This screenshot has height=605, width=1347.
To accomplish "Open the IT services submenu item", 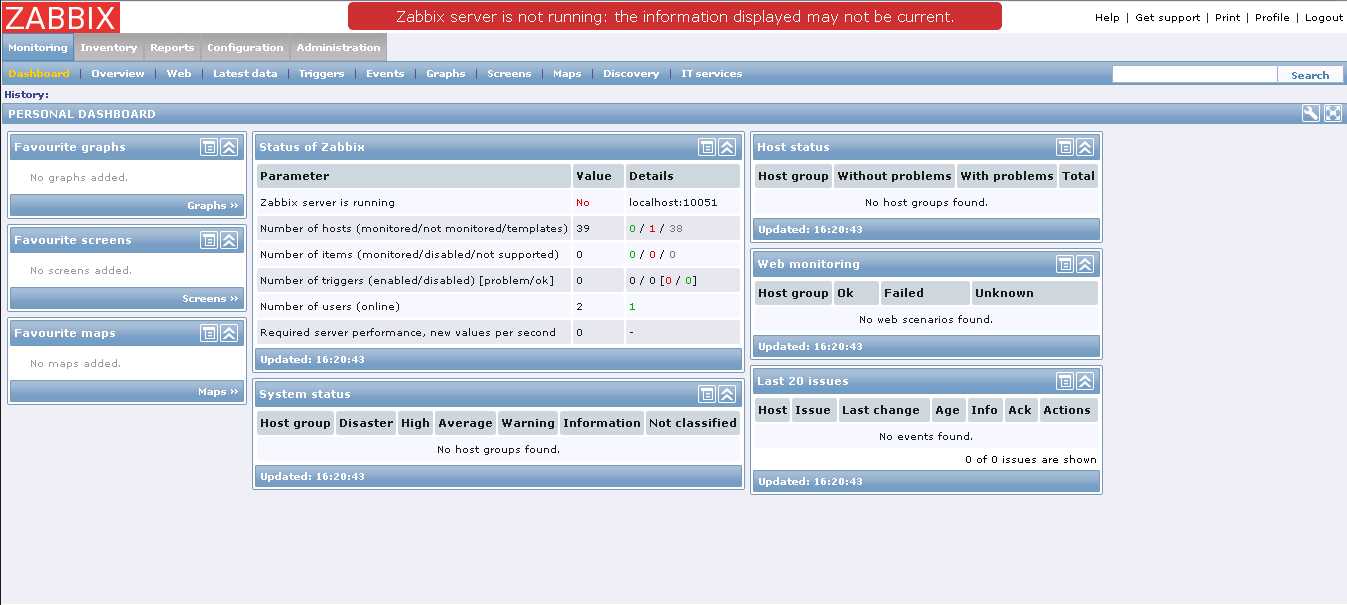I will click(x=712, y=74).
